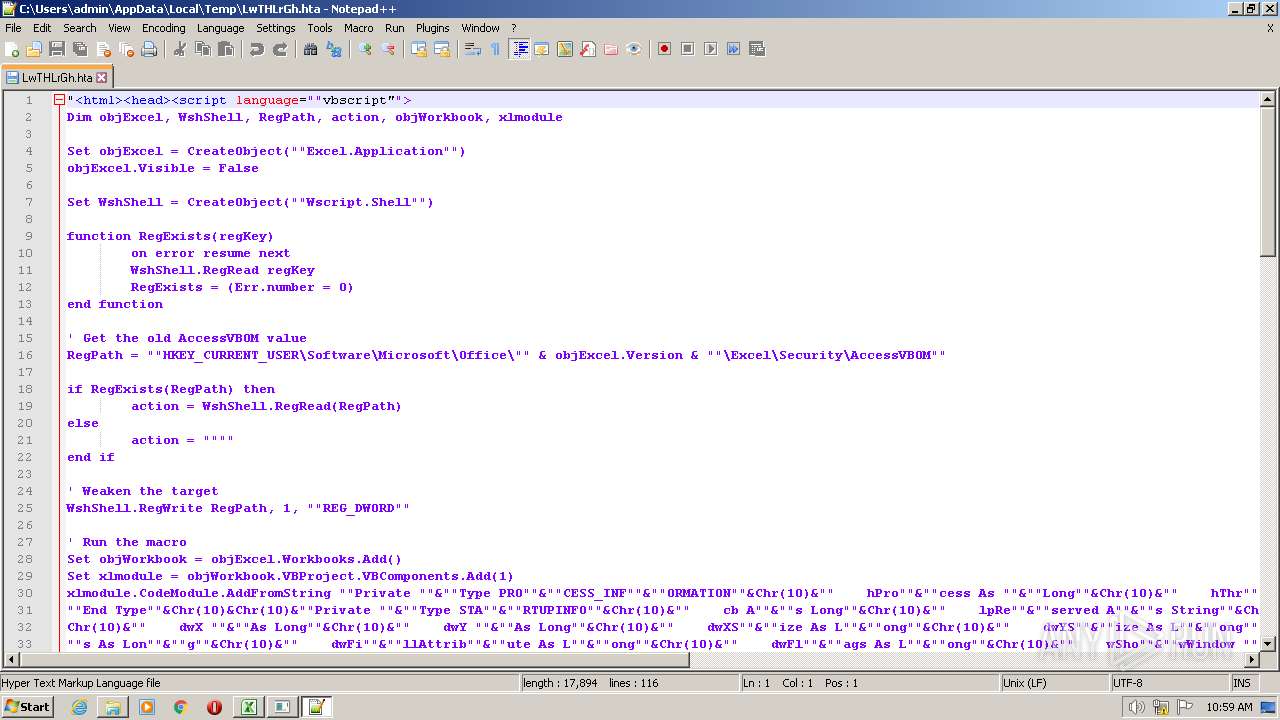Viewport: 1280px width, 720px height.
Task: Toggle word wrap toolbar button
Action: tap(473, 49)
